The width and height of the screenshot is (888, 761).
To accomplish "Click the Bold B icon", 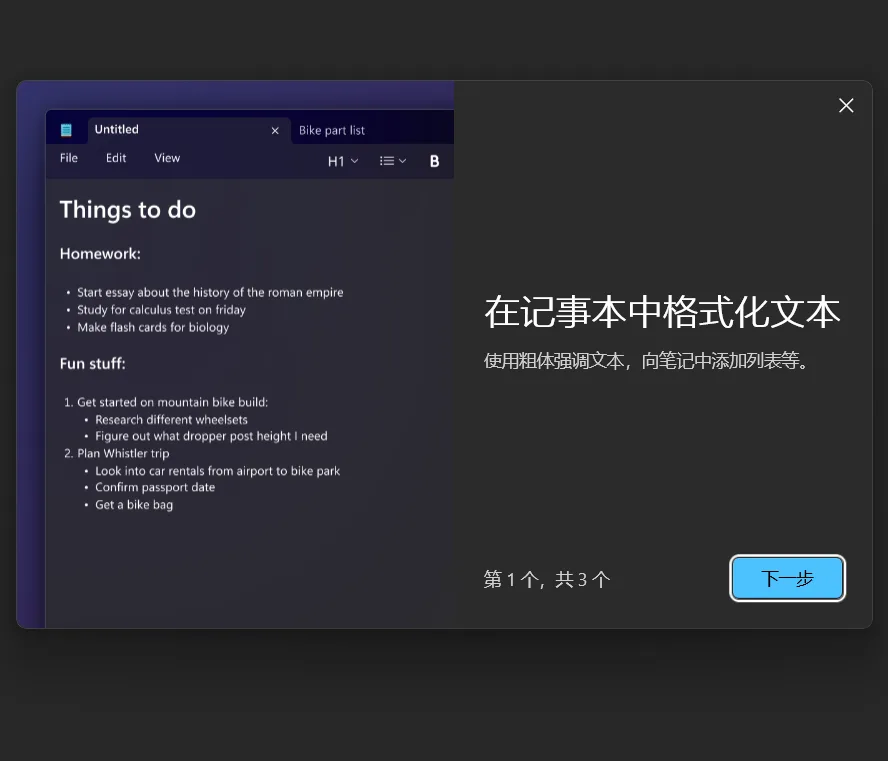I will (x=434, y=161).
